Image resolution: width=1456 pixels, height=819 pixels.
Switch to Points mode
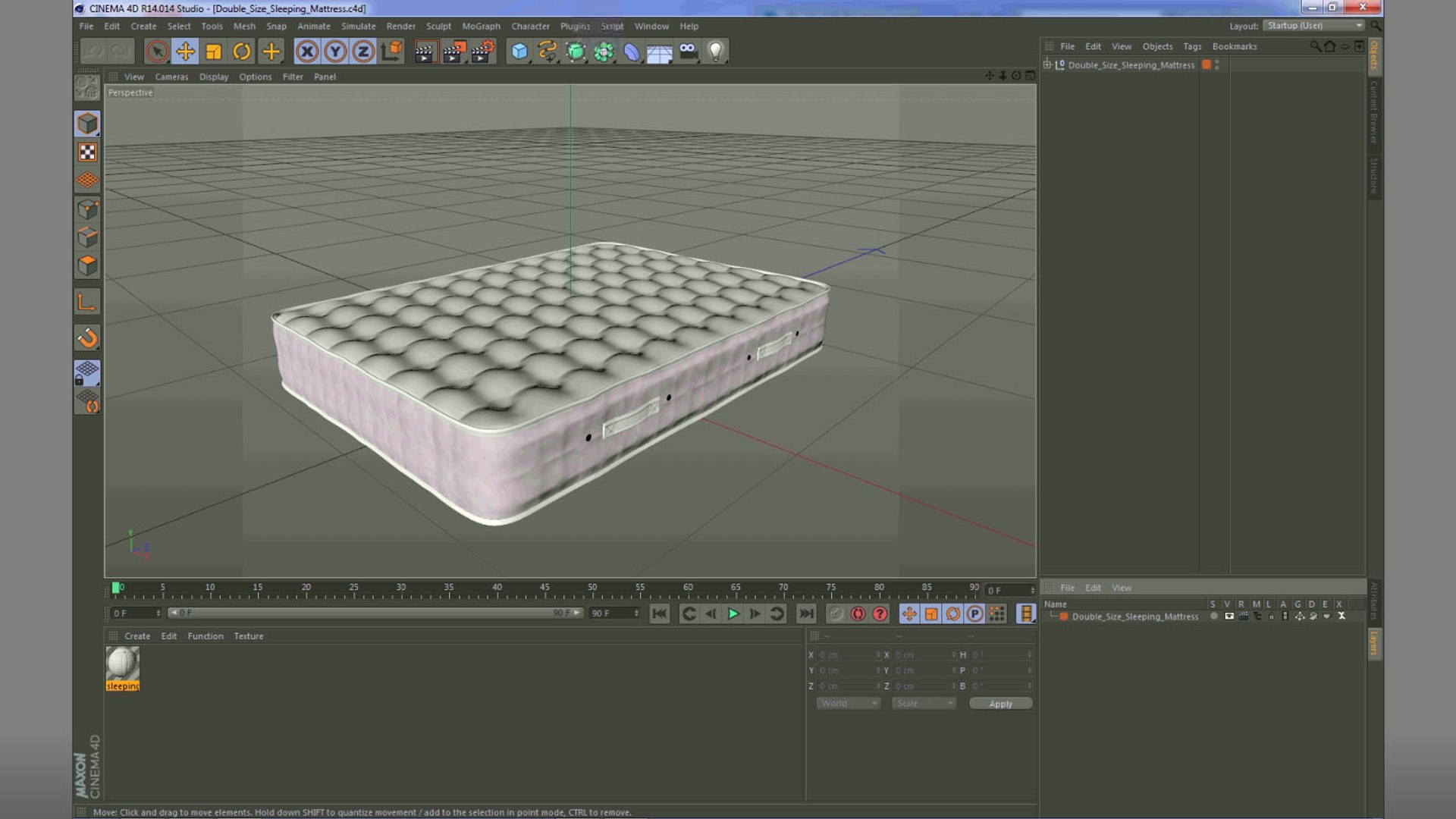[x=87, y=209]
